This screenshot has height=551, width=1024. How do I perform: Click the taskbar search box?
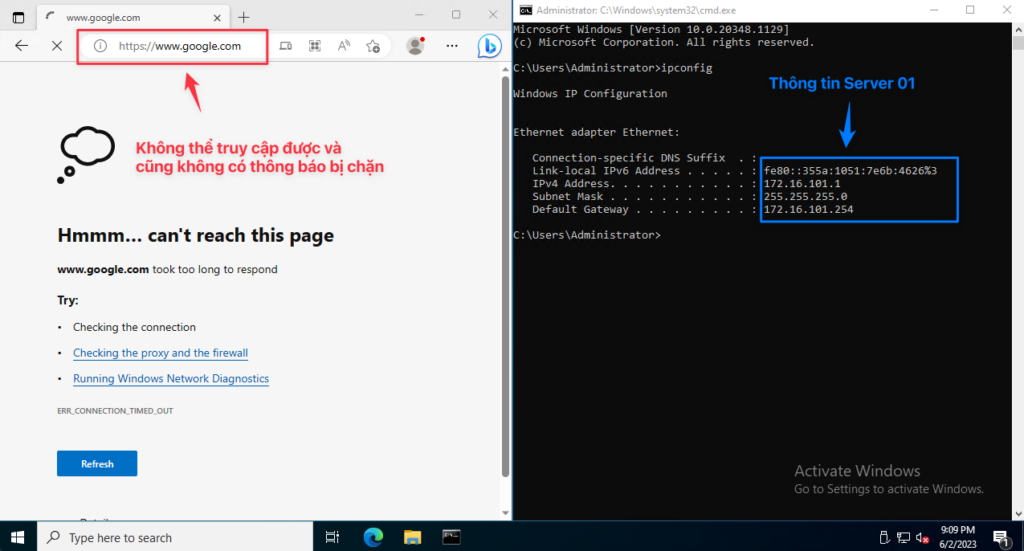pyautogui.click(x=175, y=537)
